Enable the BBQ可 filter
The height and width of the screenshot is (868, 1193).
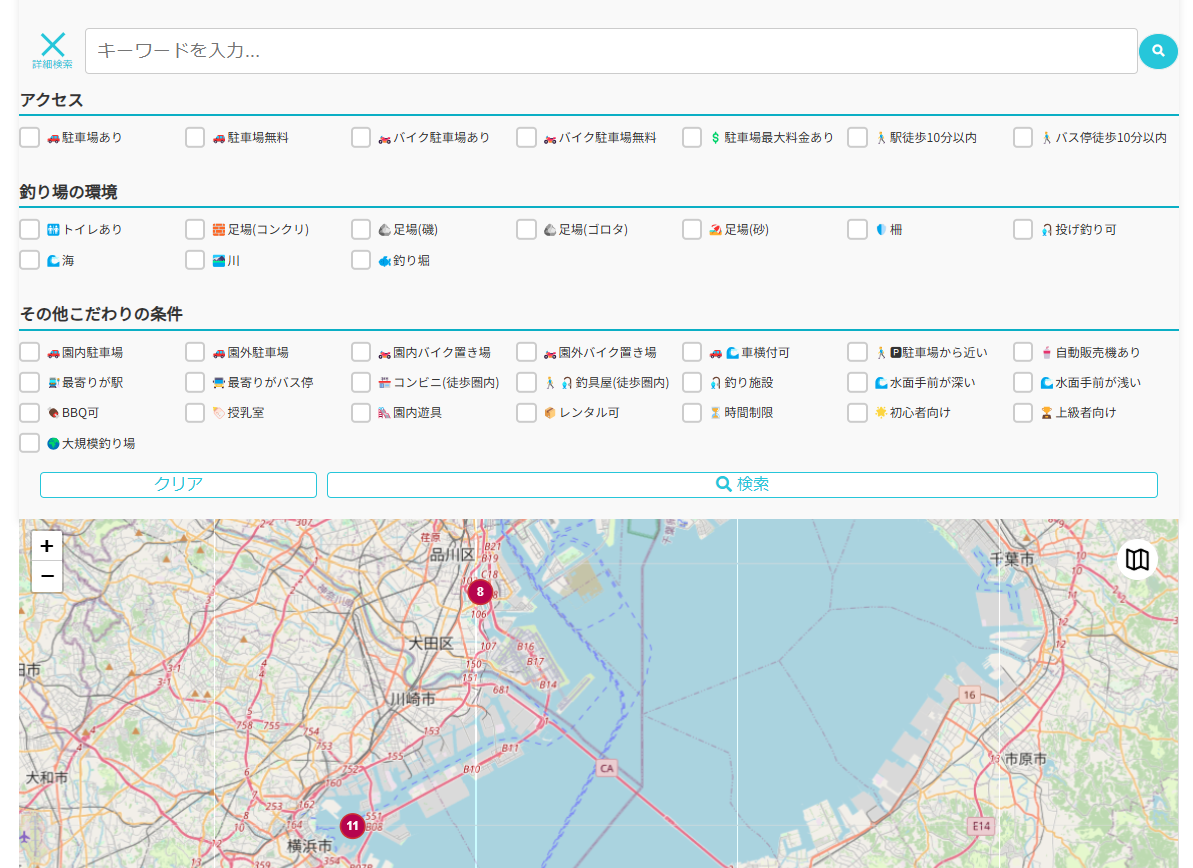(x=30, y=412)
